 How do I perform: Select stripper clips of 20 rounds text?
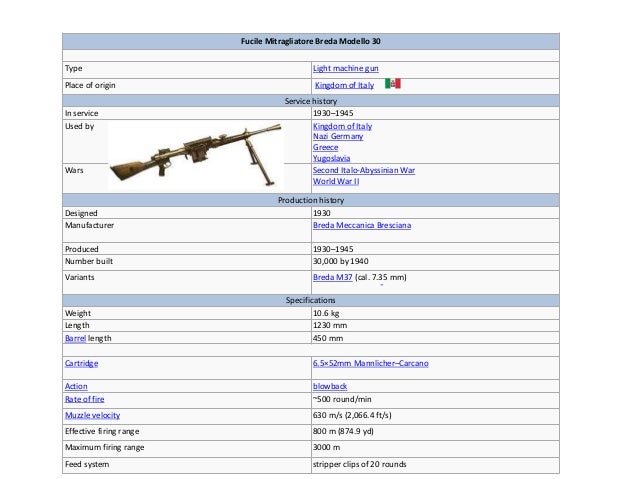point(359,464)
